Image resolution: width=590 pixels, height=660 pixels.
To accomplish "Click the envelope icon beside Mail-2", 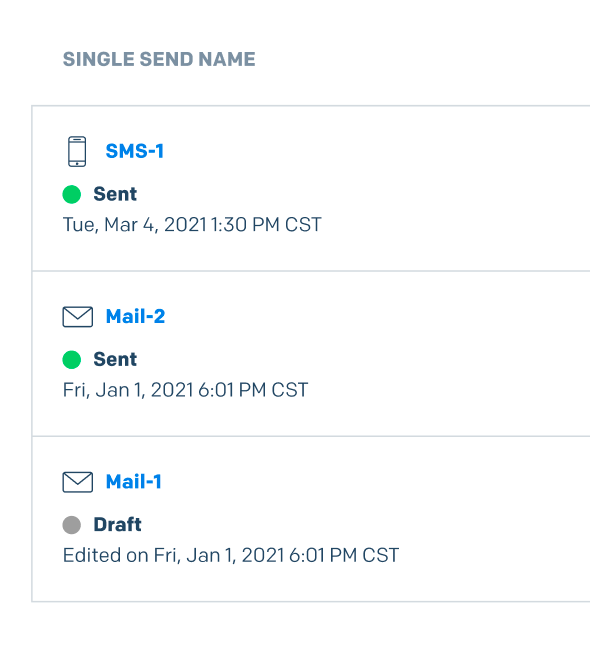I will point(78,317).
